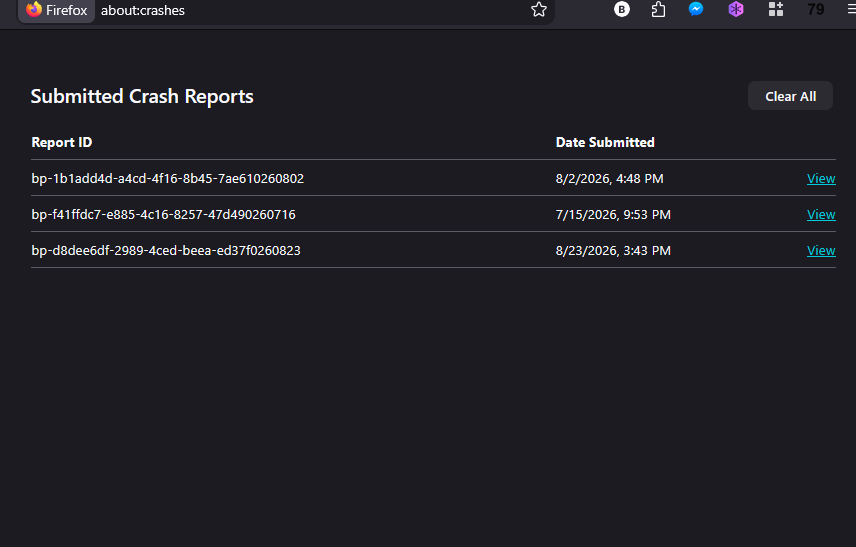
Task: Click the Date Submitted column header
Action: (605, 142)
